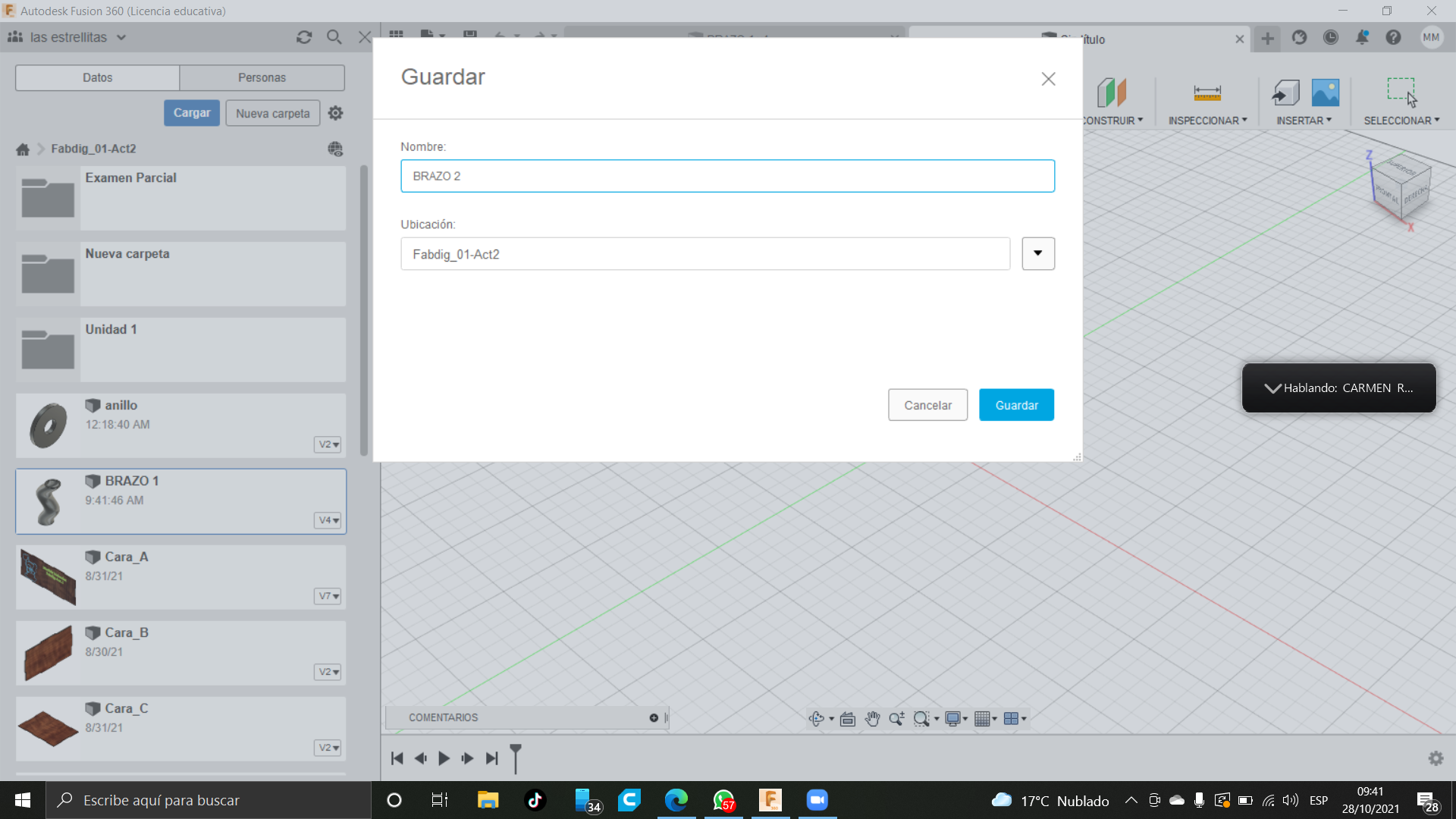
Task: Click the job status clock icon
Action: [1331, 38]
